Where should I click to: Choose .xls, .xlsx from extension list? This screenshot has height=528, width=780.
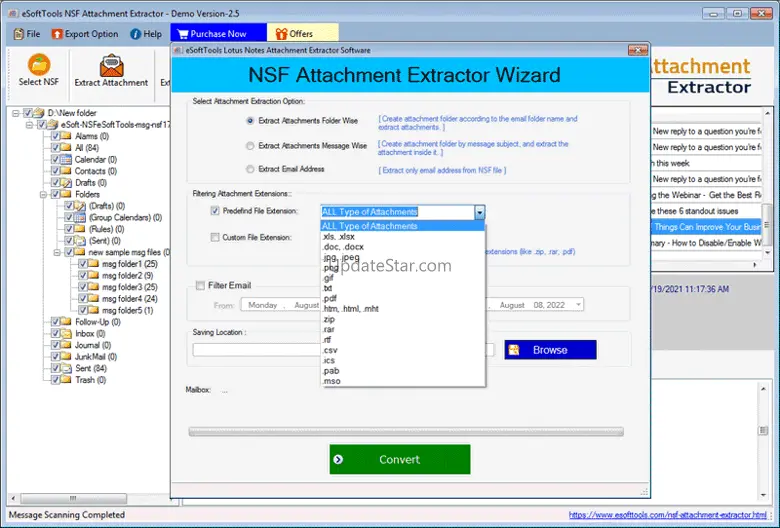[403, 237]
